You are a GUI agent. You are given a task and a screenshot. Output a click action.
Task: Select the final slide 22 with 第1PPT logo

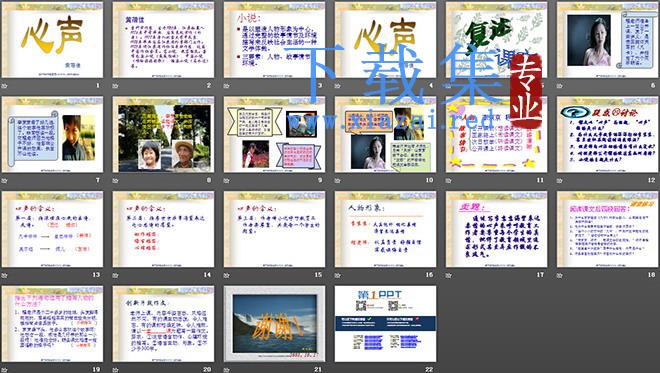click(386, 324)
